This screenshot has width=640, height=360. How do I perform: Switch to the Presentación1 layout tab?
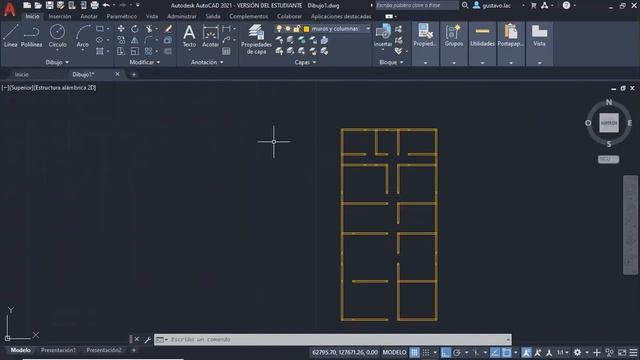58,350
